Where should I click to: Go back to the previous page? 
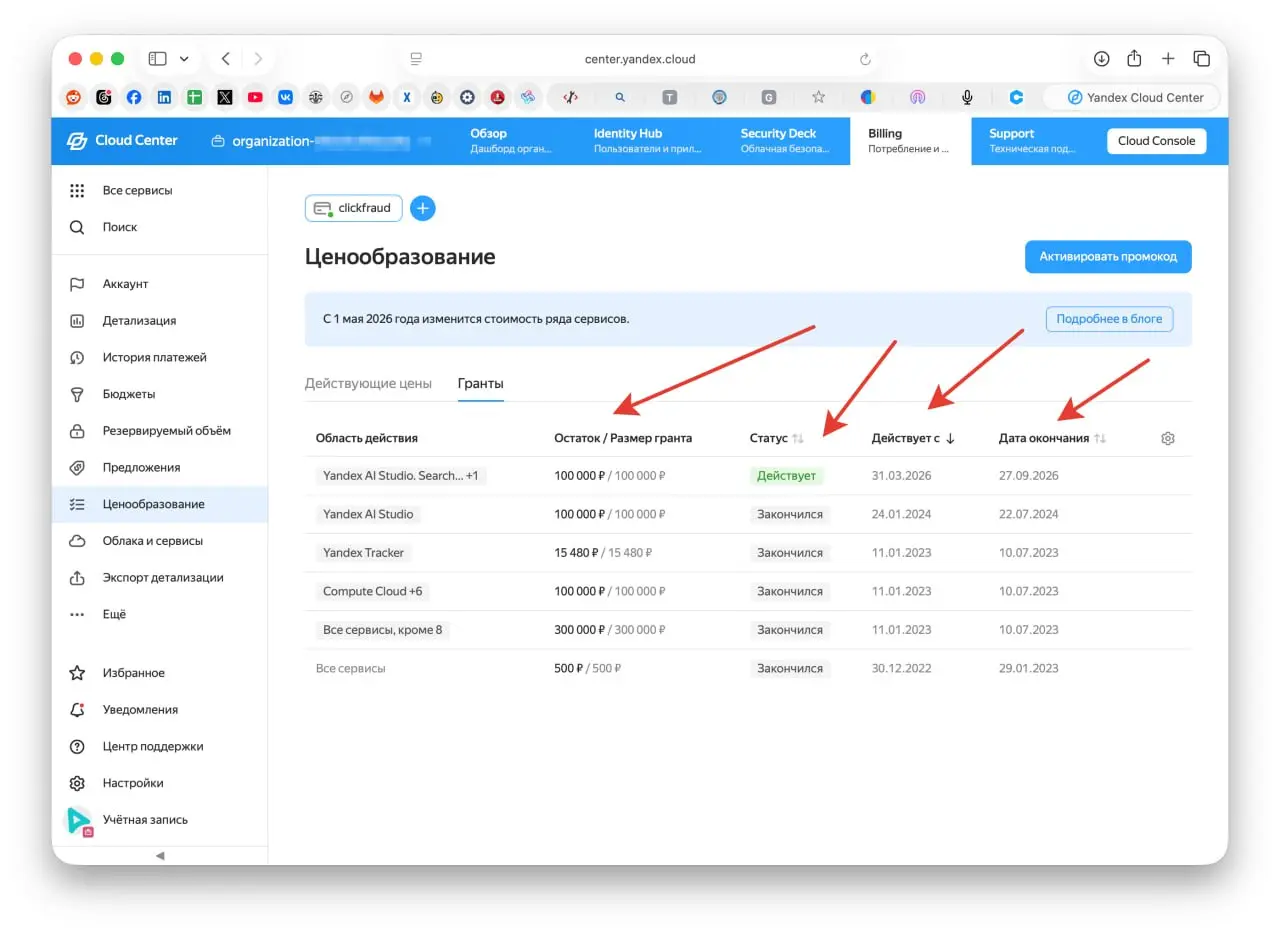225,59
